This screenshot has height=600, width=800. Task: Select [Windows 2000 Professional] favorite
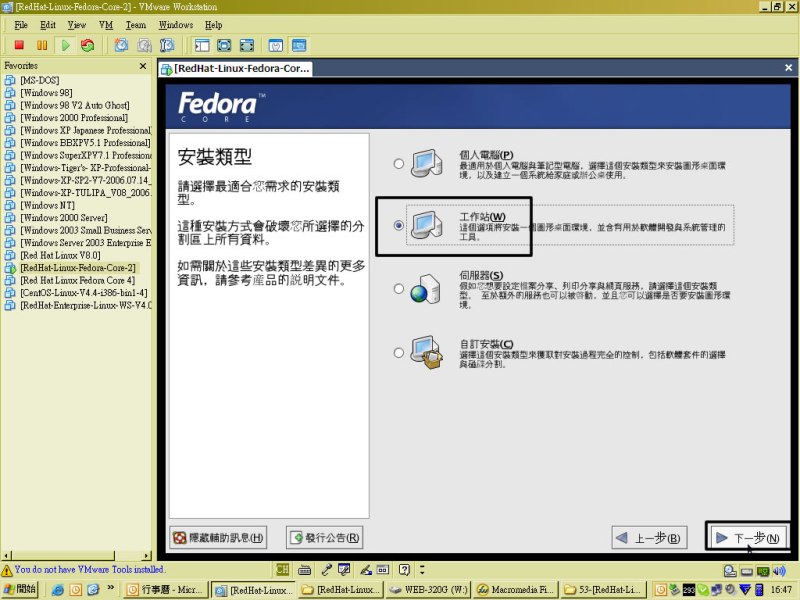(74, 118)
